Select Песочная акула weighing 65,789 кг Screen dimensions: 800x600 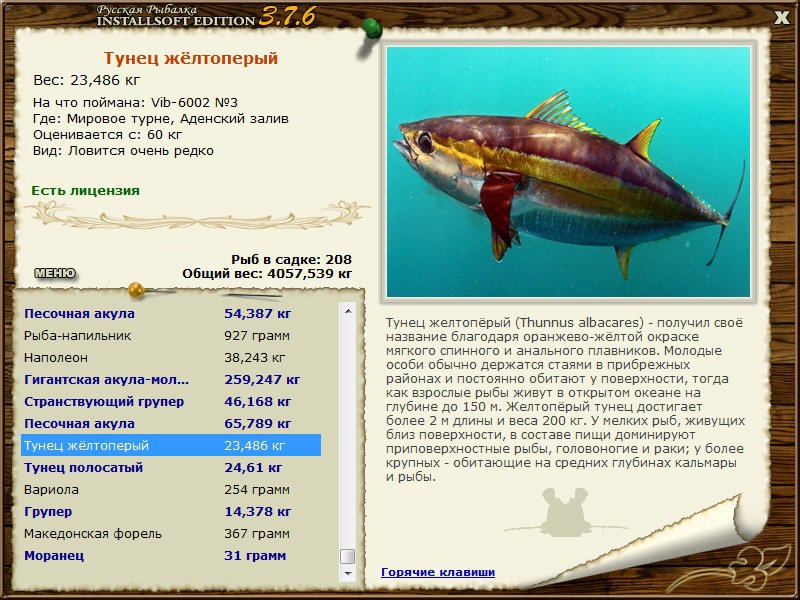pyautogui.click(x=171, y=423)
